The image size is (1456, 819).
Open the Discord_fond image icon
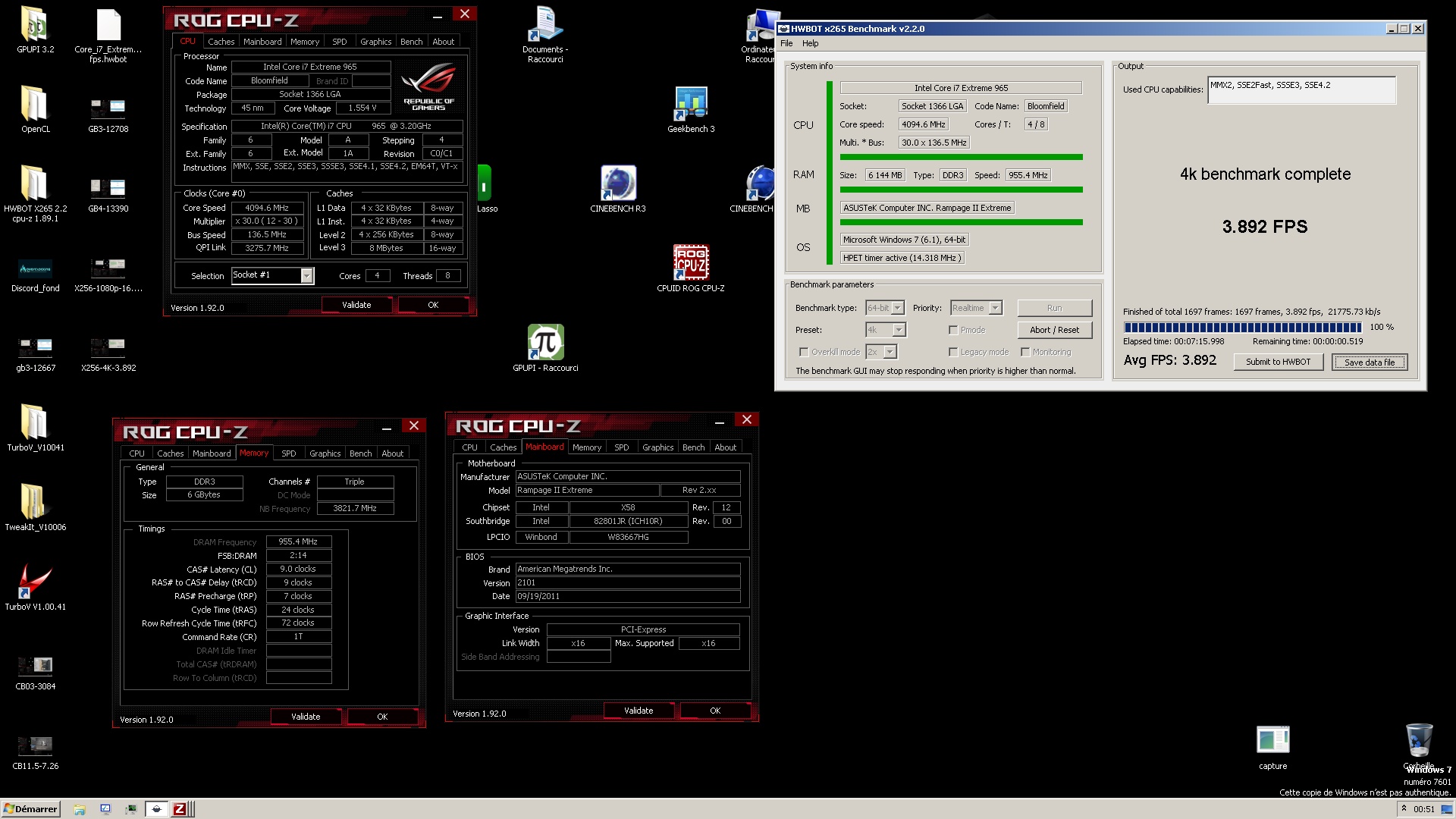point(35,274)
